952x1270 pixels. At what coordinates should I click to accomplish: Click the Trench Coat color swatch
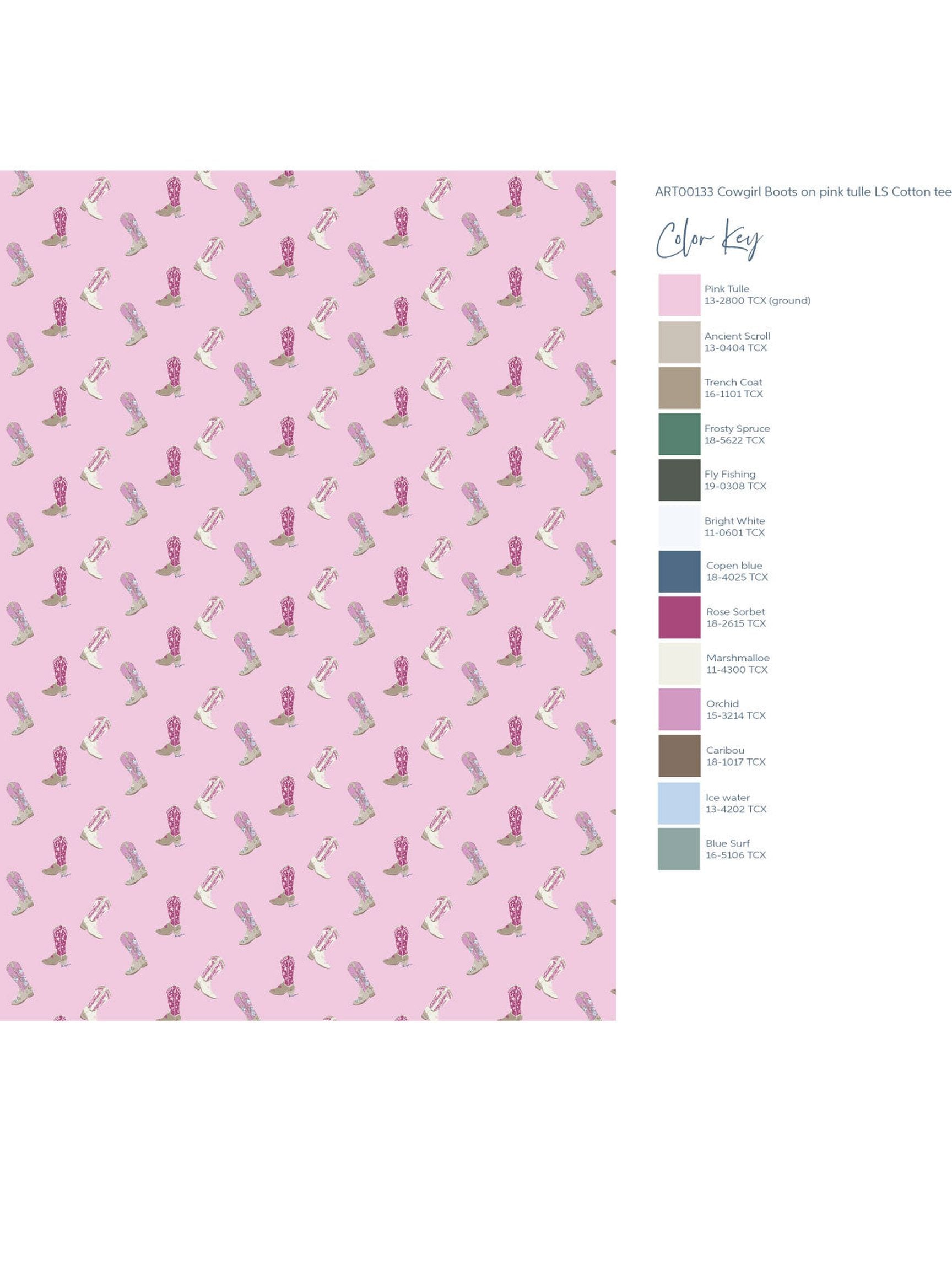click(679, 388)
